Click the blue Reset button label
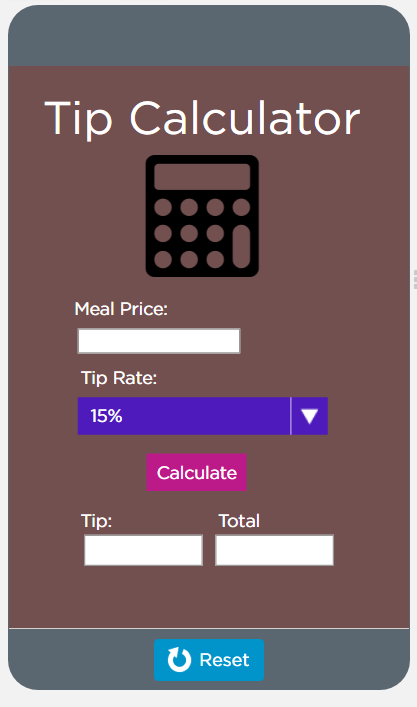Image resolution: width=417 pixels, height=707 pixels. coord(224,660)
